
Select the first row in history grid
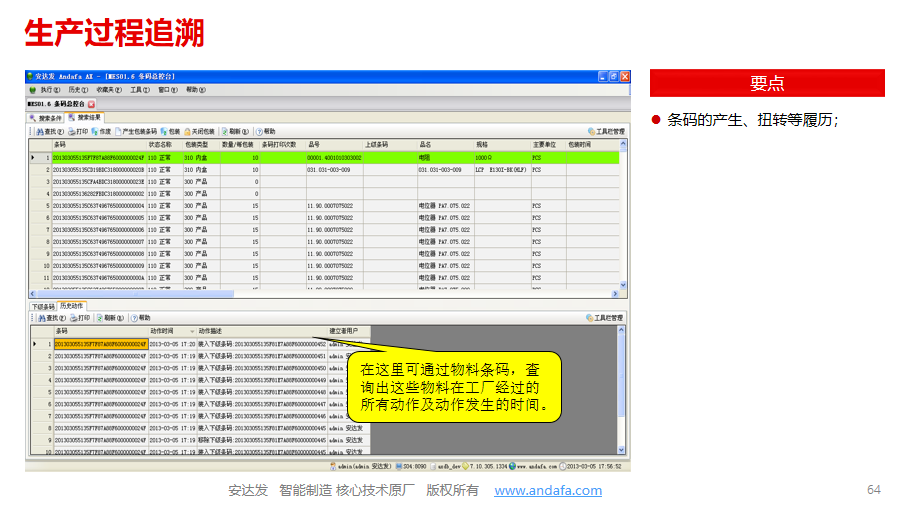coord(100,343)
